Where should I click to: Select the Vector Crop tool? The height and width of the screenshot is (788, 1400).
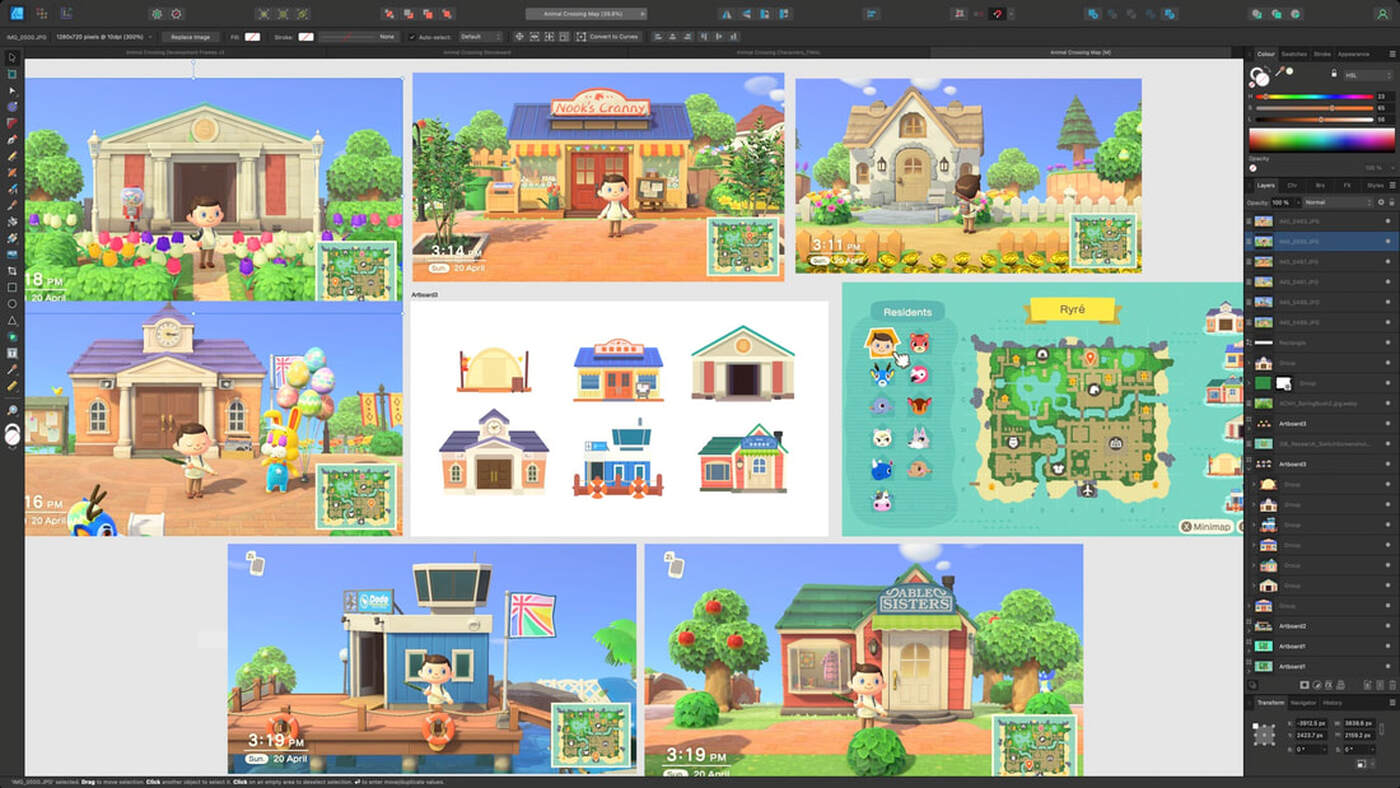tap(12, 270)
